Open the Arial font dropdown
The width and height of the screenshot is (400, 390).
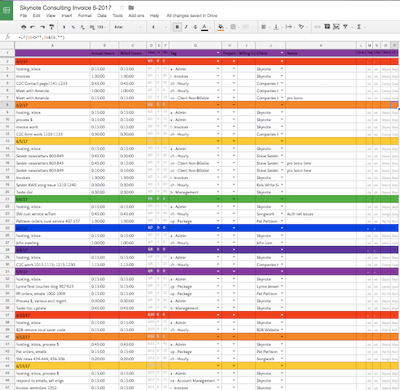128,27
